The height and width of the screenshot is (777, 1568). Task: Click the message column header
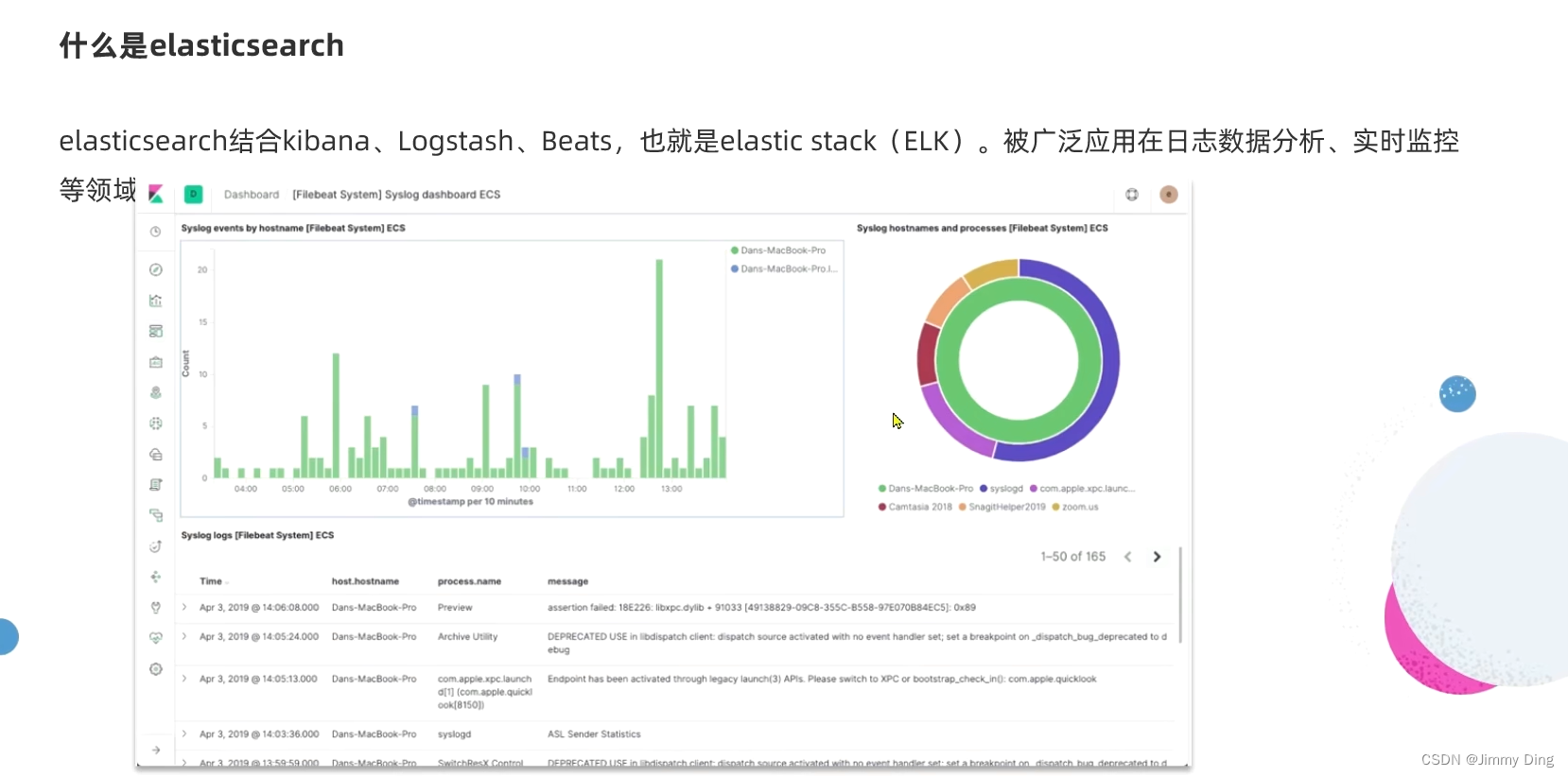coord(567,581)
